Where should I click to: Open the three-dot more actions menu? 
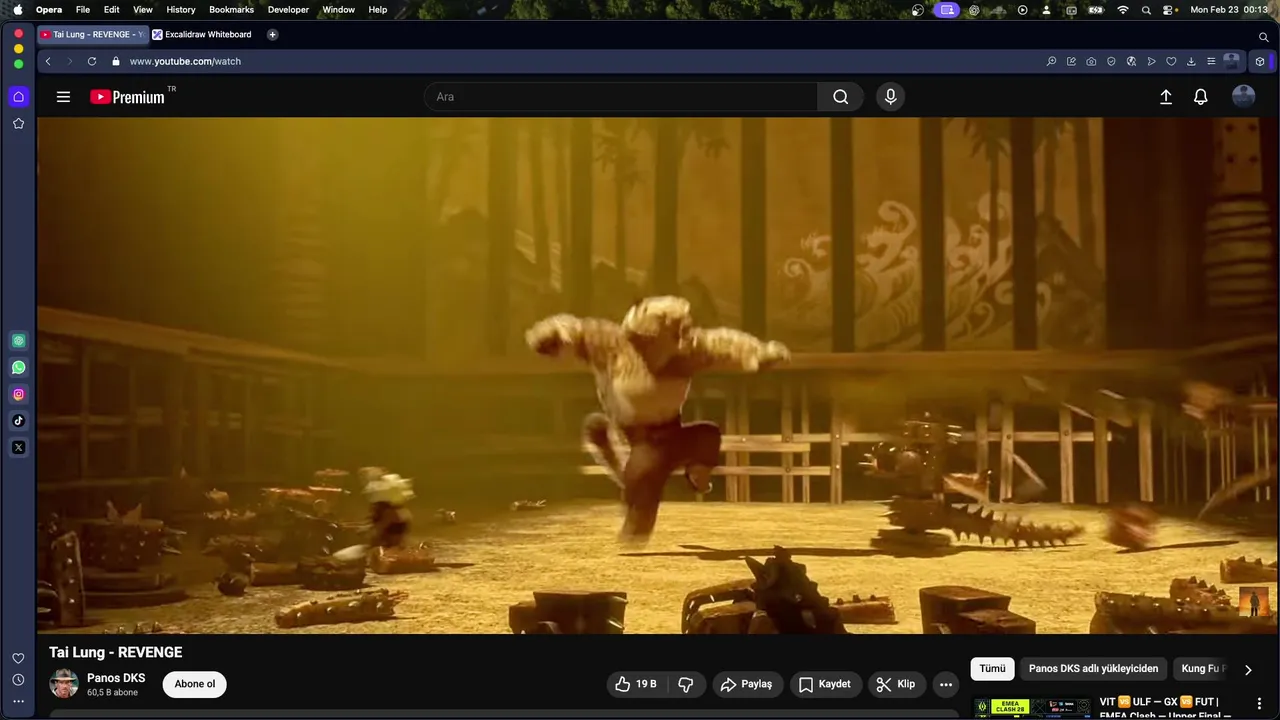[x=946, y=684]
